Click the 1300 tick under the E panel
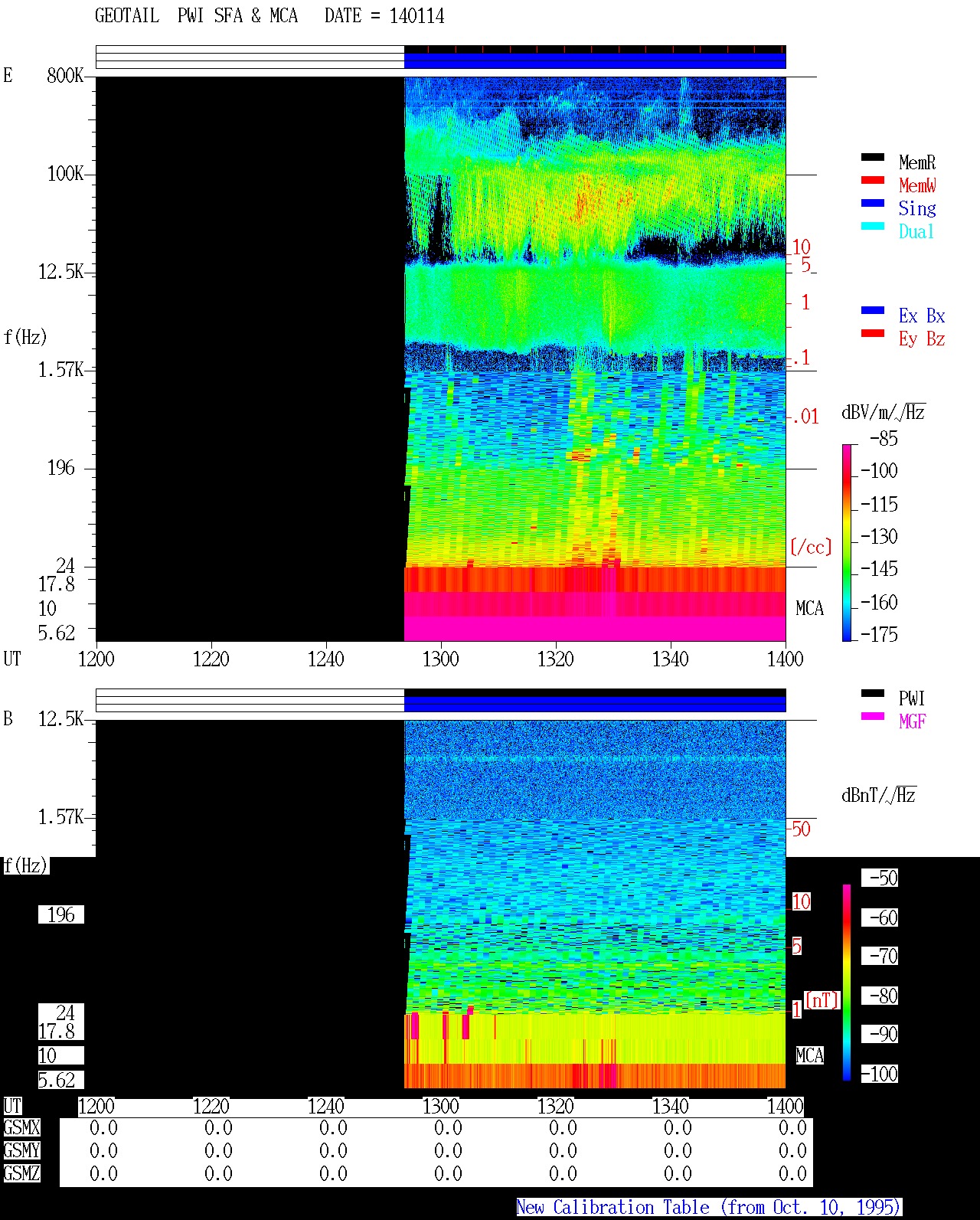Viewport: 980px width, 1220px height. (x=441, y=659)
